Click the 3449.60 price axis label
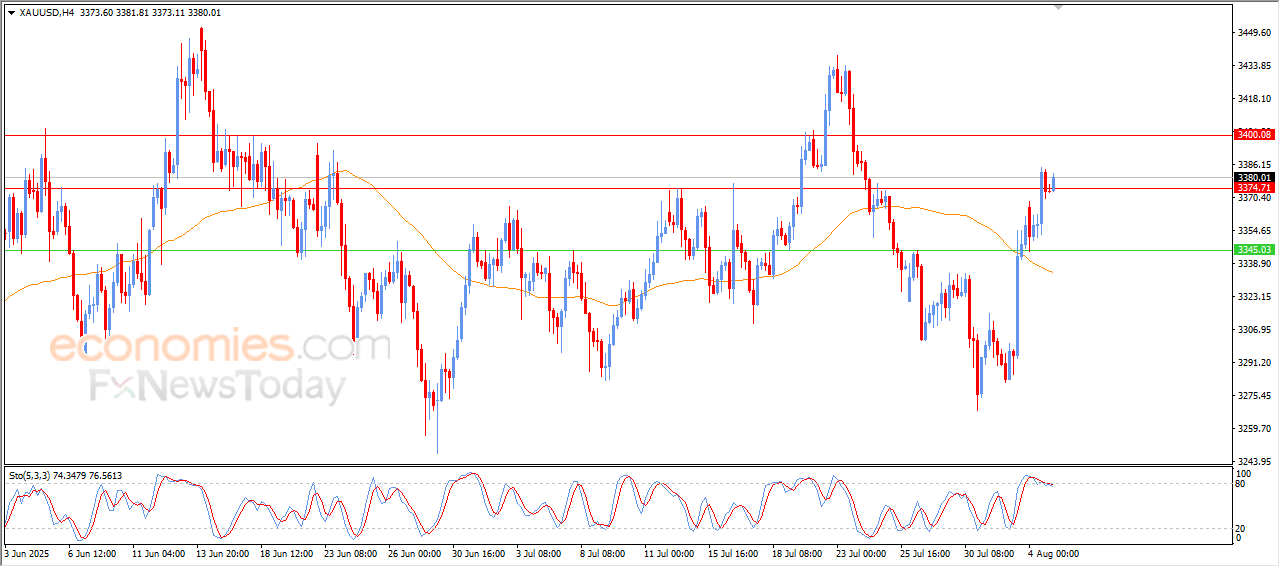This screenshot has width=1280, height=567. pyautogui.click(x=1254, y=32)
